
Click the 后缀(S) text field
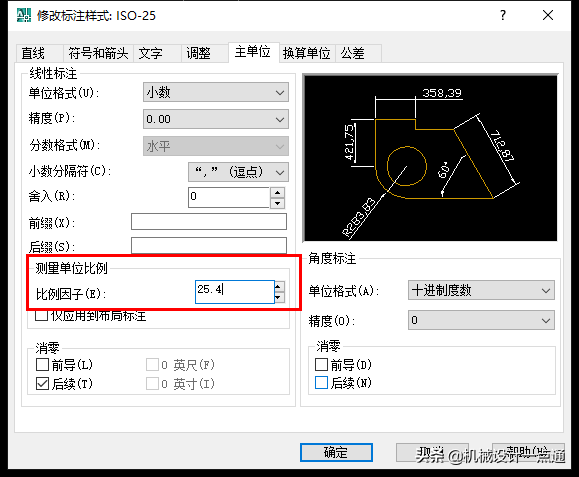(x=209, y=246)
